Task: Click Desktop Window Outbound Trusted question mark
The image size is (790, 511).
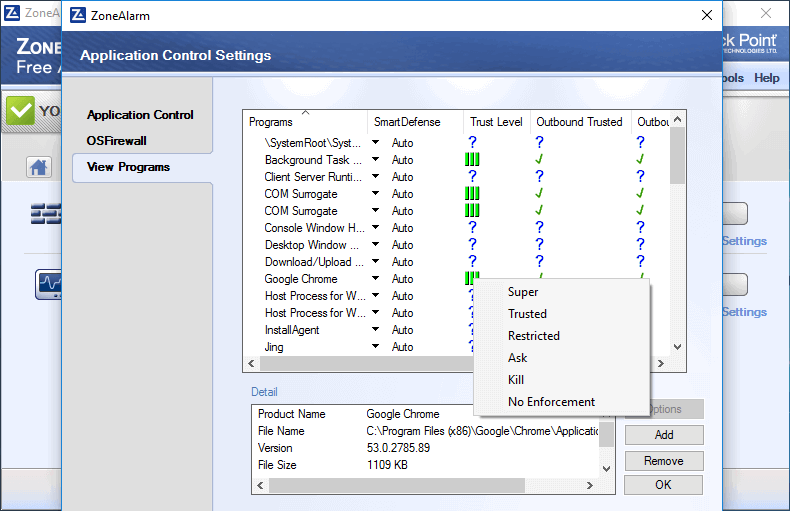Action: 539,244
